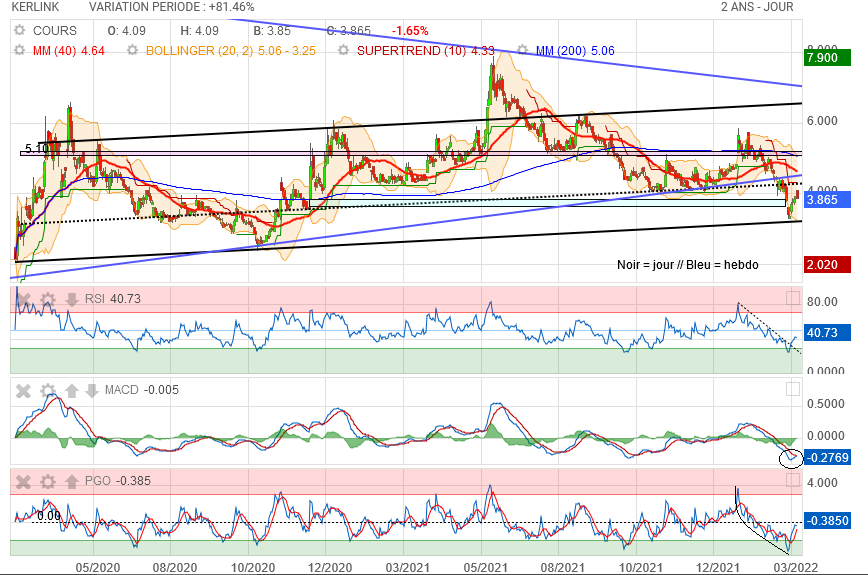The width and height of the screenshot is (868, 575).
Task: Click the 80.00 RSI axis value
Action: (x=822, y=302)
